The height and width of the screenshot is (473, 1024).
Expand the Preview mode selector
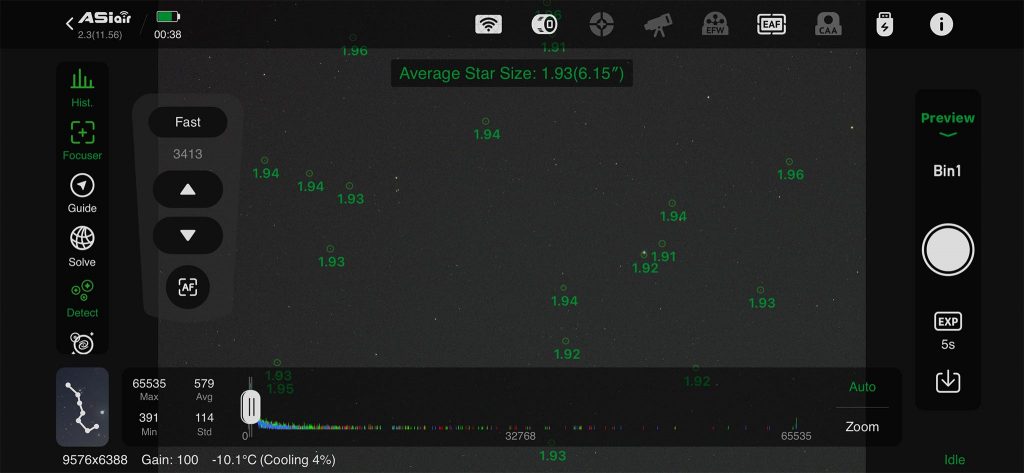tap(947, 124)
